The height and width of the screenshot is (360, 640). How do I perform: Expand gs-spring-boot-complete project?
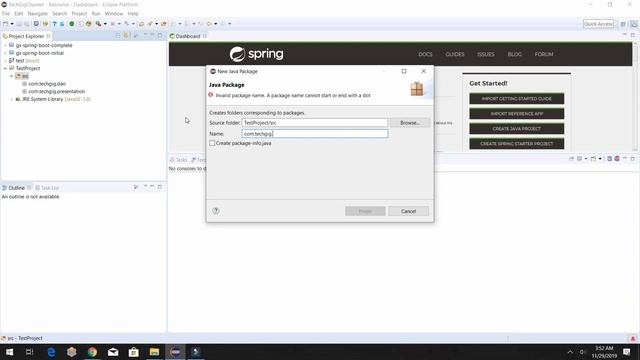click(5, 45)
